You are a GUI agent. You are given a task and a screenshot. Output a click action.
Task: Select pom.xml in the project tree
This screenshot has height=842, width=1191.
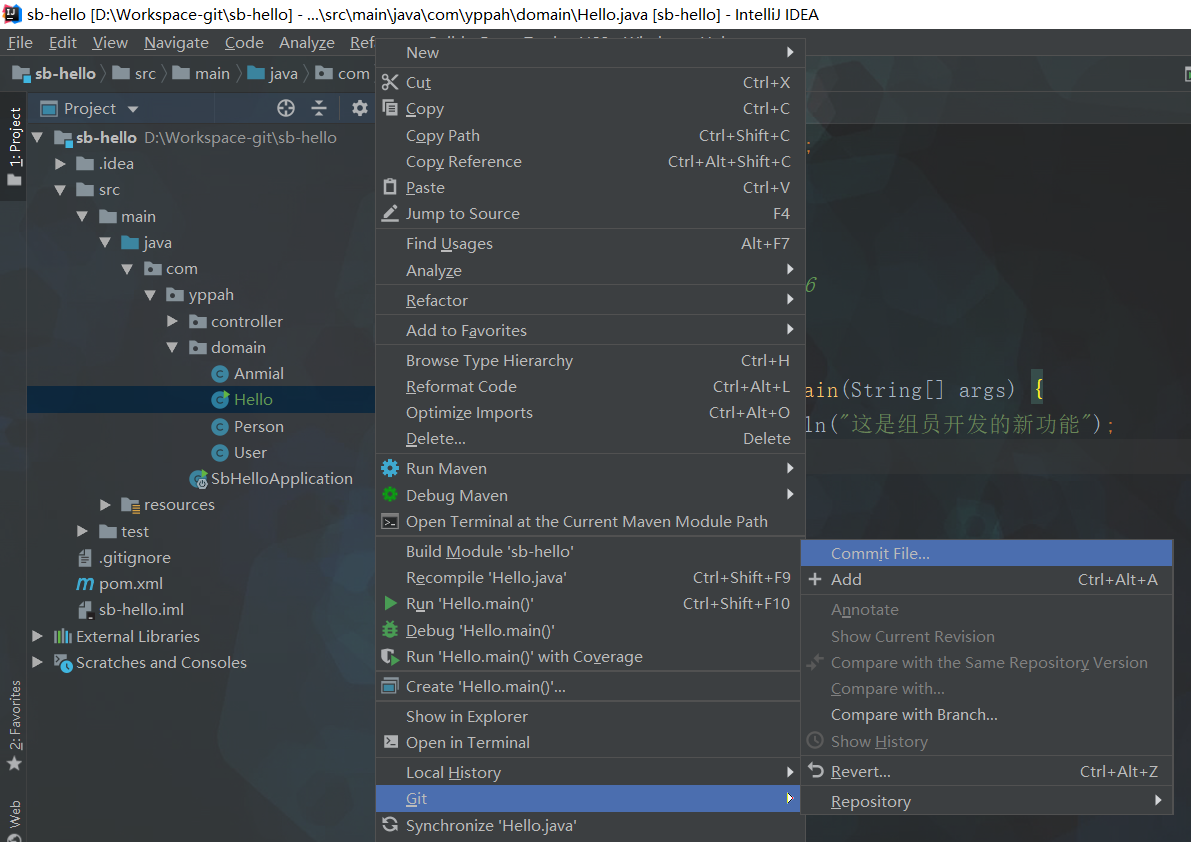pos(130,583)
